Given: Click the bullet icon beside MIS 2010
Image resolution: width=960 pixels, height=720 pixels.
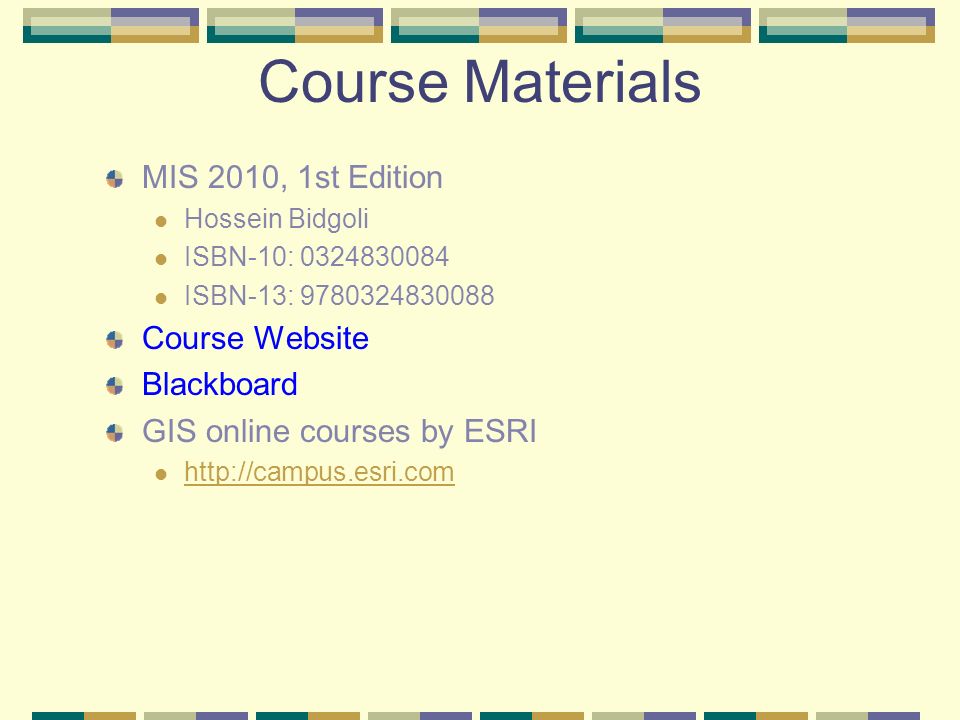Looking at the screenshot, I should (x=114, y=179).
